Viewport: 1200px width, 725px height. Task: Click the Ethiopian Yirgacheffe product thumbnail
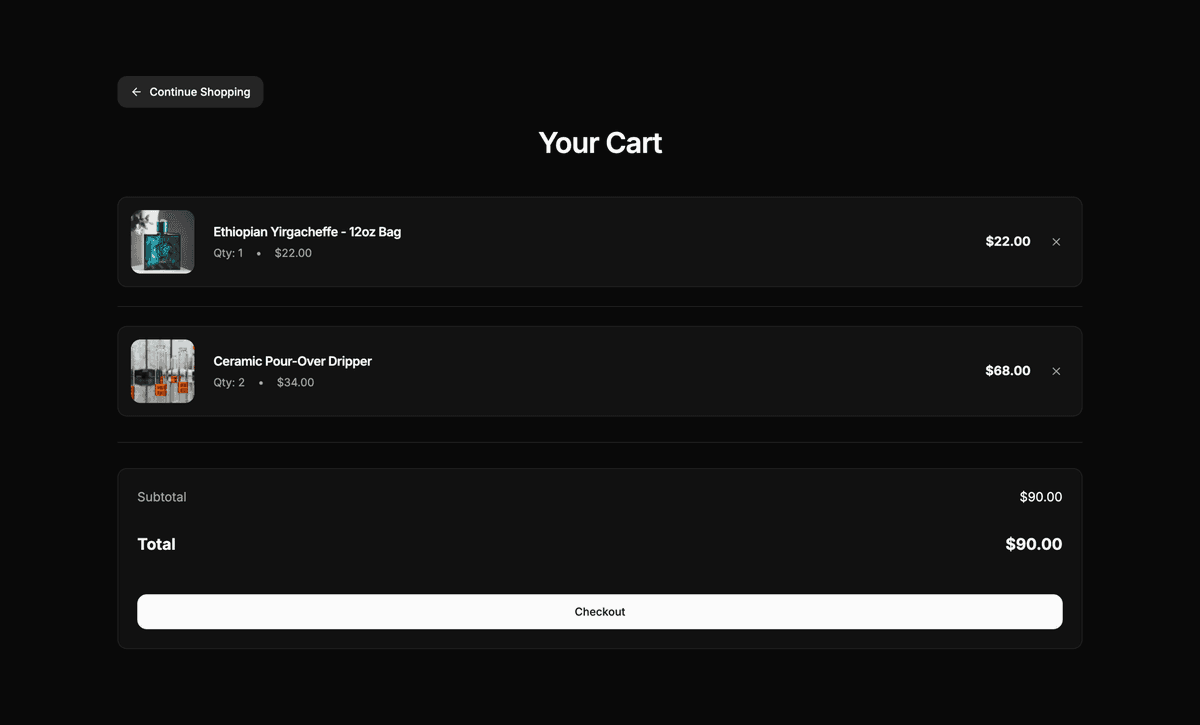[162, 242]
